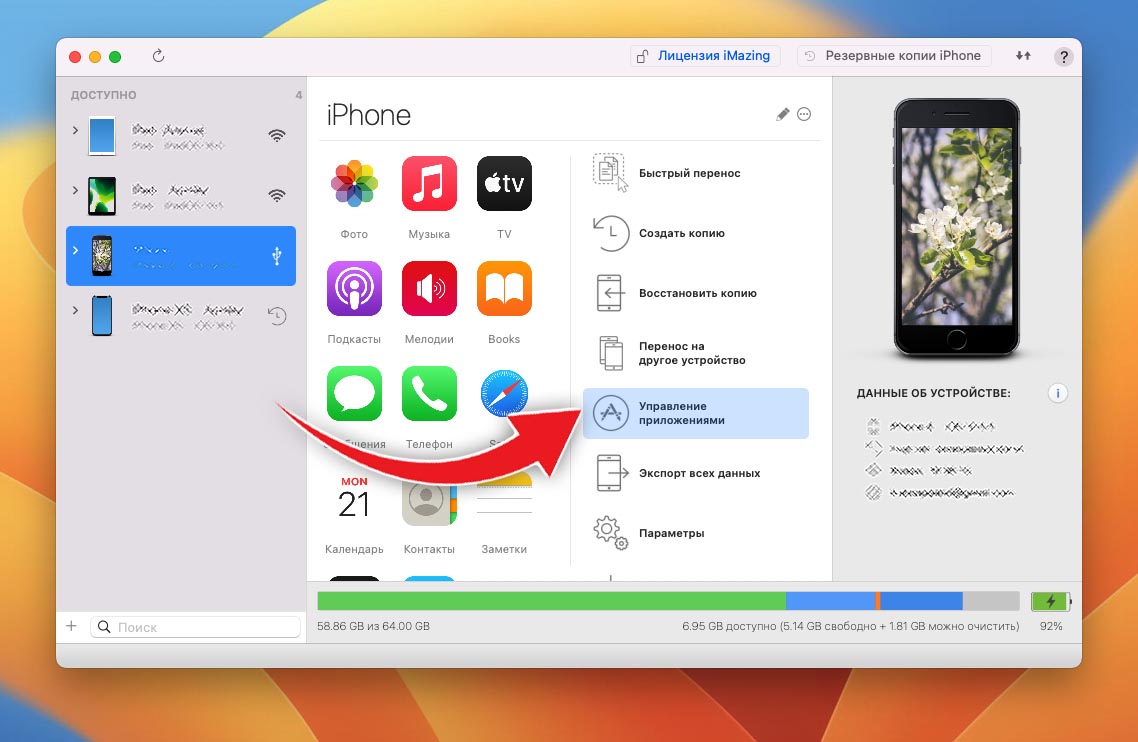The height and width of the screenshot is (742, 1138).
Task: Open the Phone (Телефон) icon
Action: (x=429, y=394)
